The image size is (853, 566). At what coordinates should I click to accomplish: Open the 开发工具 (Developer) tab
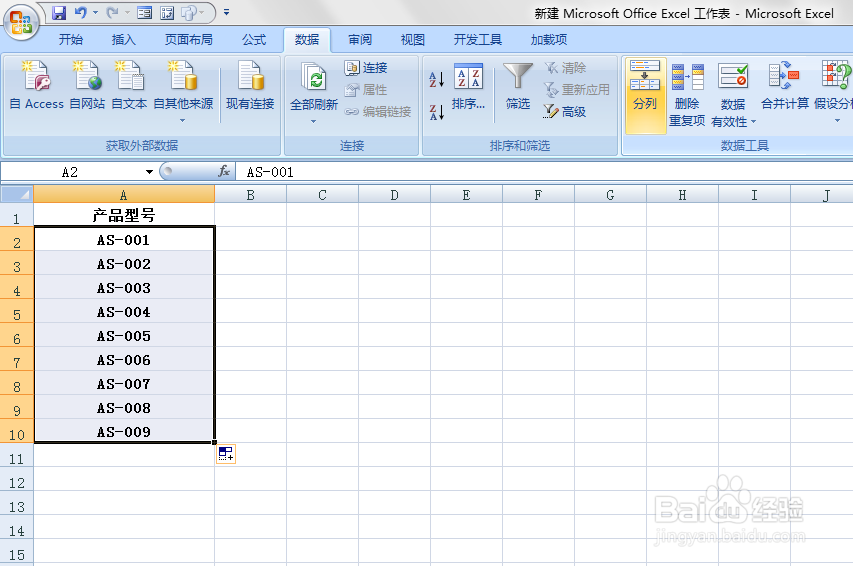coord(478,40)
